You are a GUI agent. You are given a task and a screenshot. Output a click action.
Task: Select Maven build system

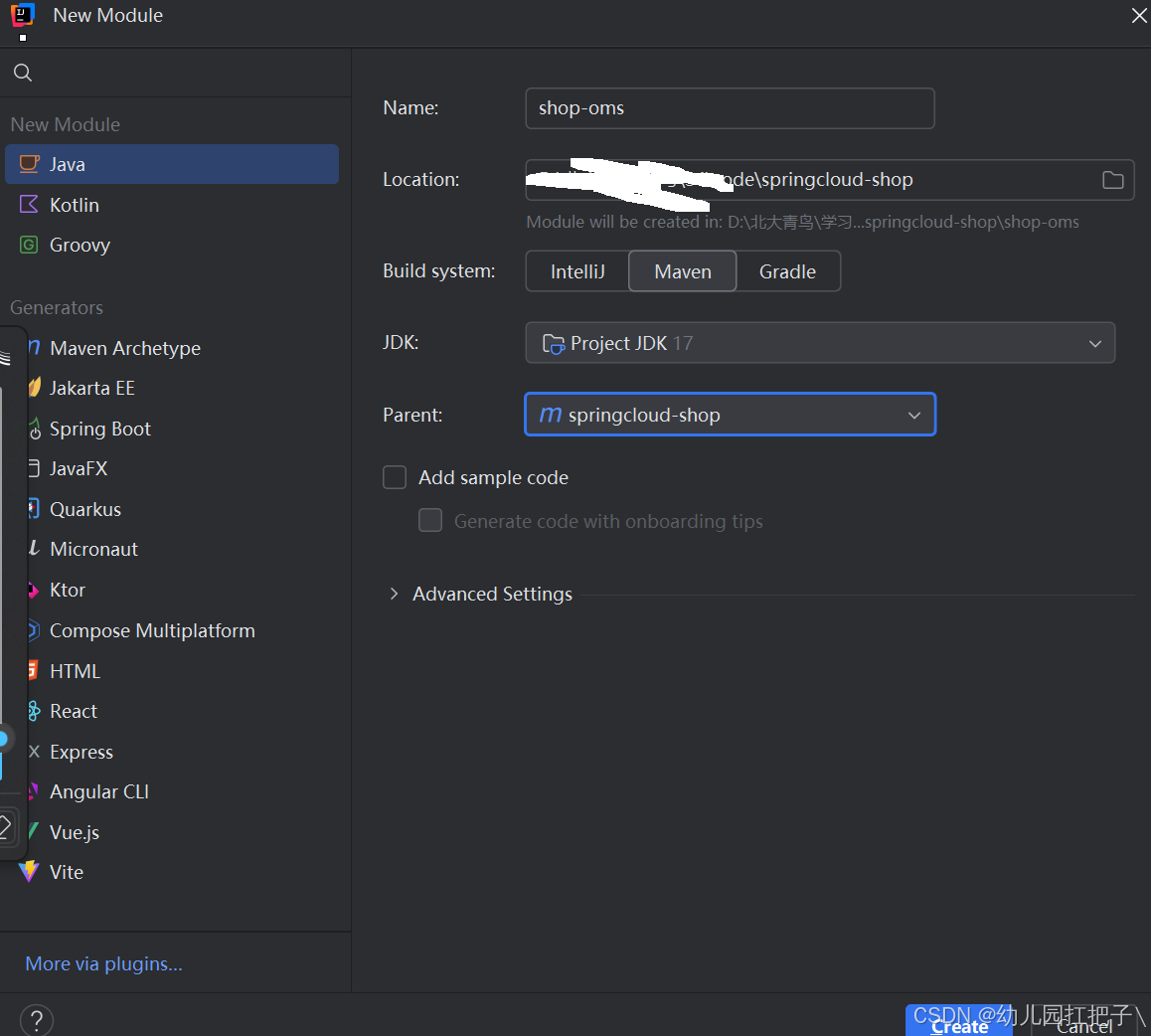pyautogui.click(x=683, y=271)
